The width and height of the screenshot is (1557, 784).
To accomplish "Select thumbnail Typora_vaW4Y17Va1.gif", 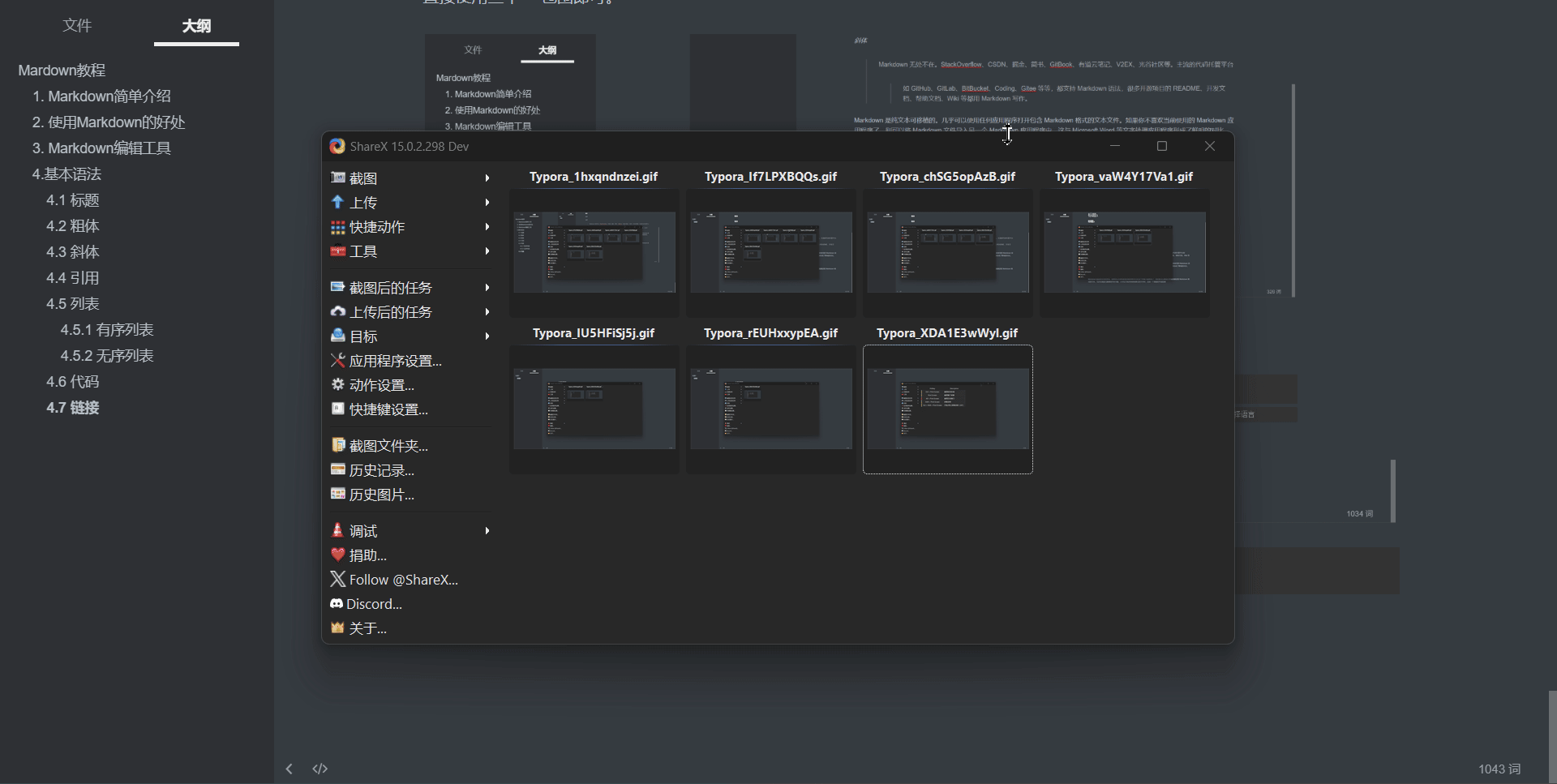I will tap(1125, 252).
